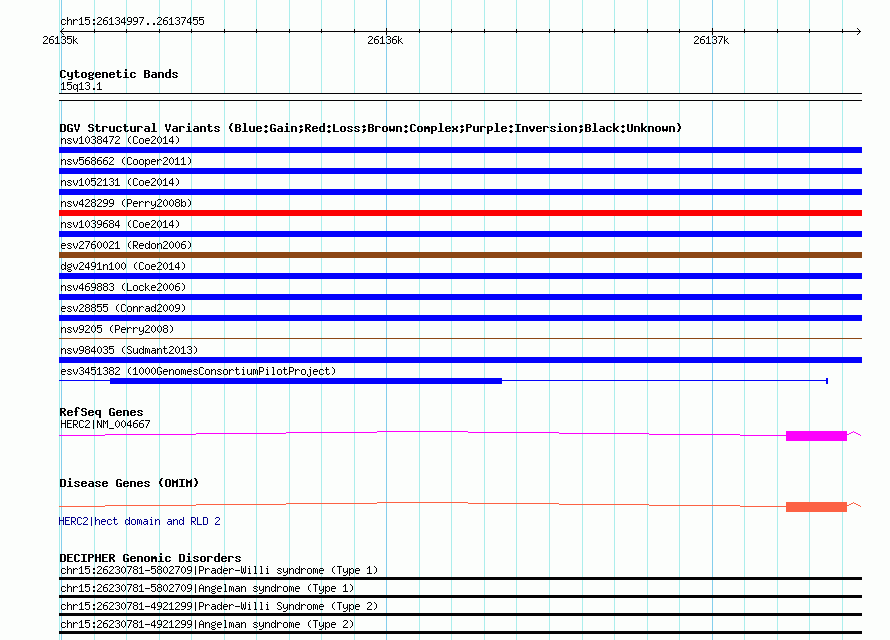Click the orange HERC2 OMIM exon block

click(x=816, y=507)
